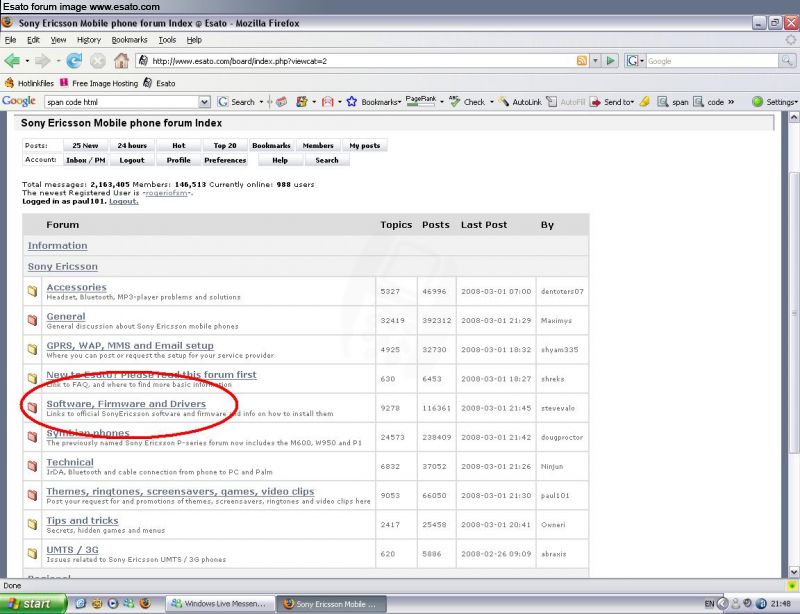Open the Google Search button dropdown arrow
This screenshot has width=800, height=614.
(261, 102)
